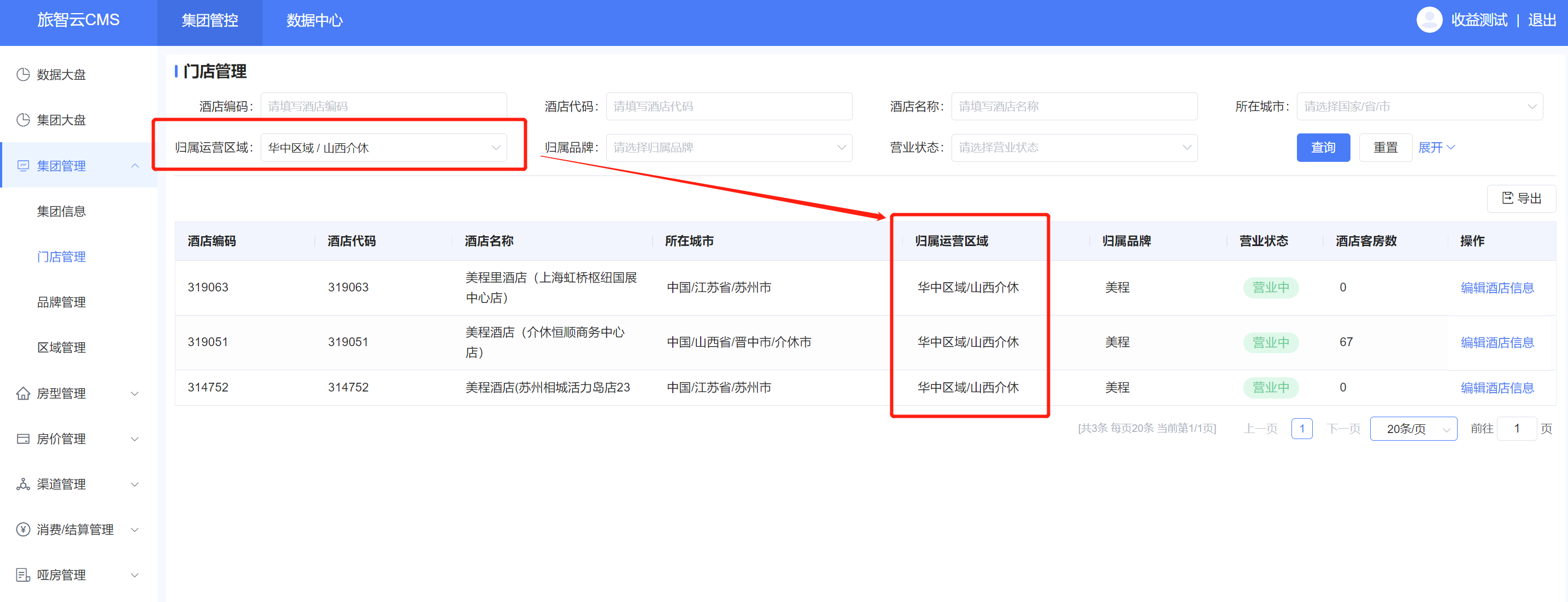Expand the 哑房管理 submenu chevron

tap(135, 575)
